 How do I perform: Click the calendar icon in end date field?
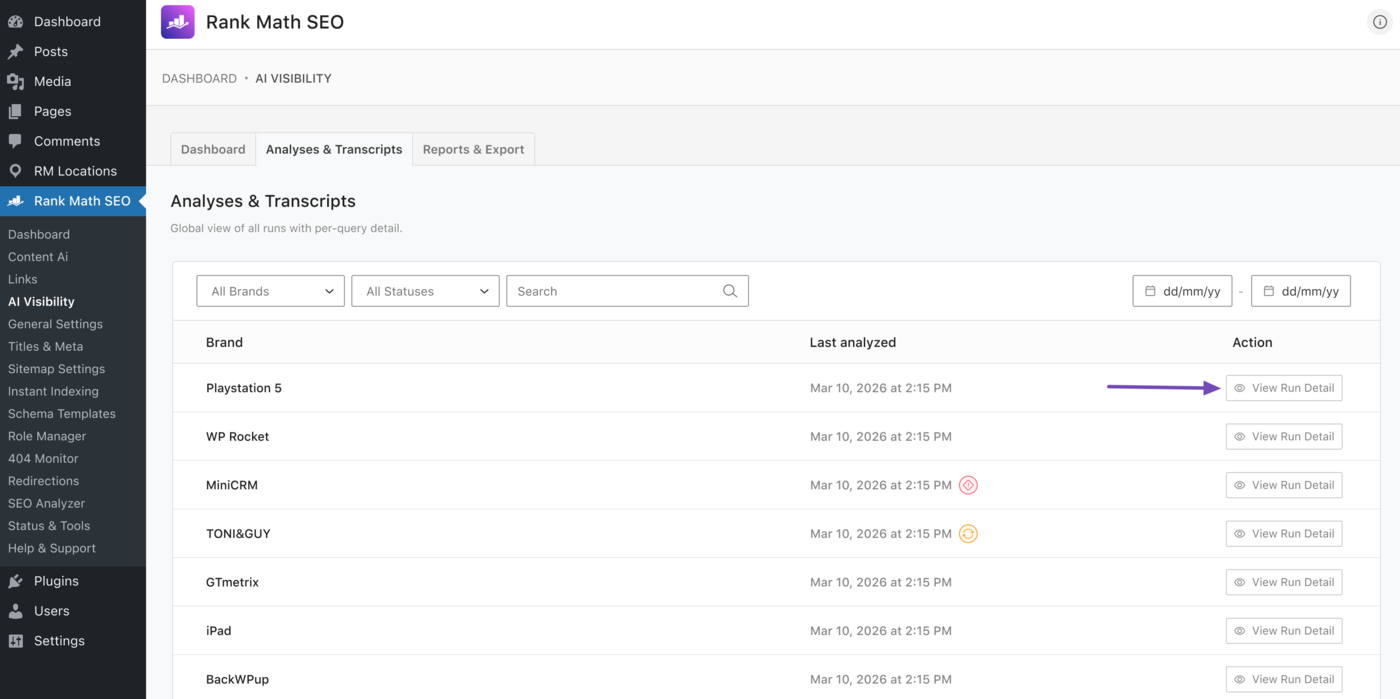tap(1269, 291)
